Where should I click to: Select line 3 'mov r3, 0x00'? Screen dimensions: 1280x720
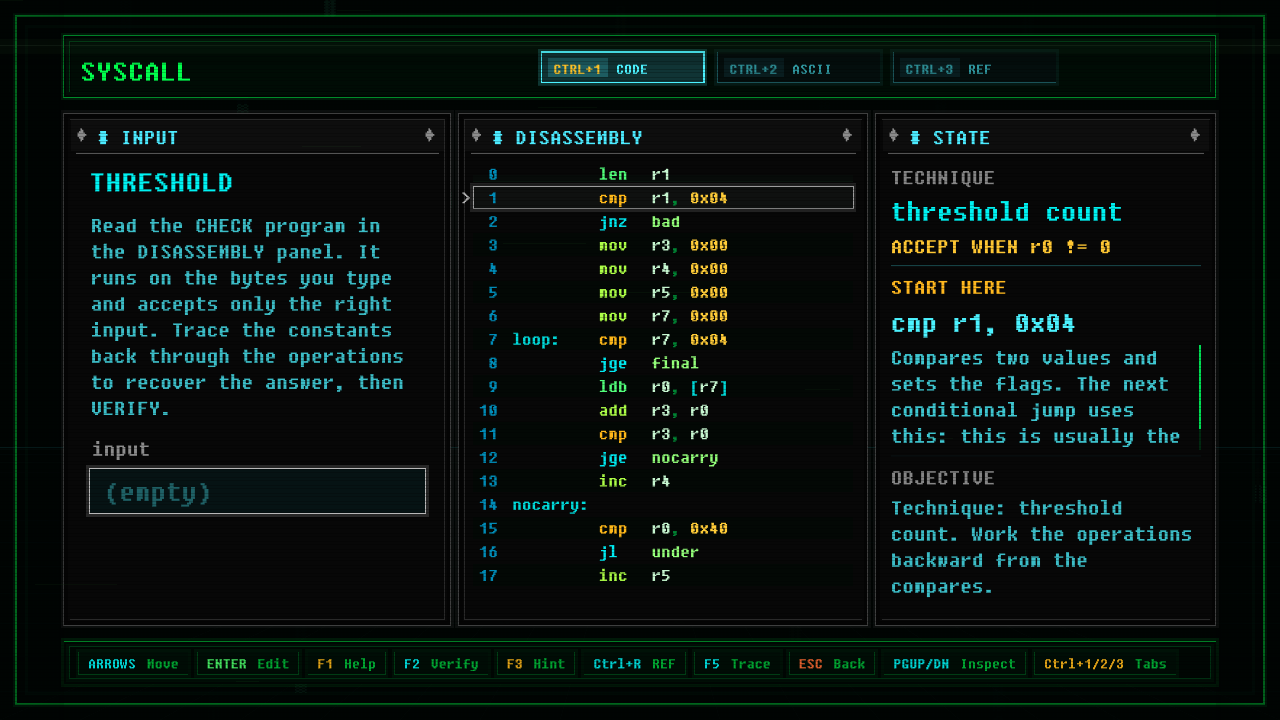663,245
